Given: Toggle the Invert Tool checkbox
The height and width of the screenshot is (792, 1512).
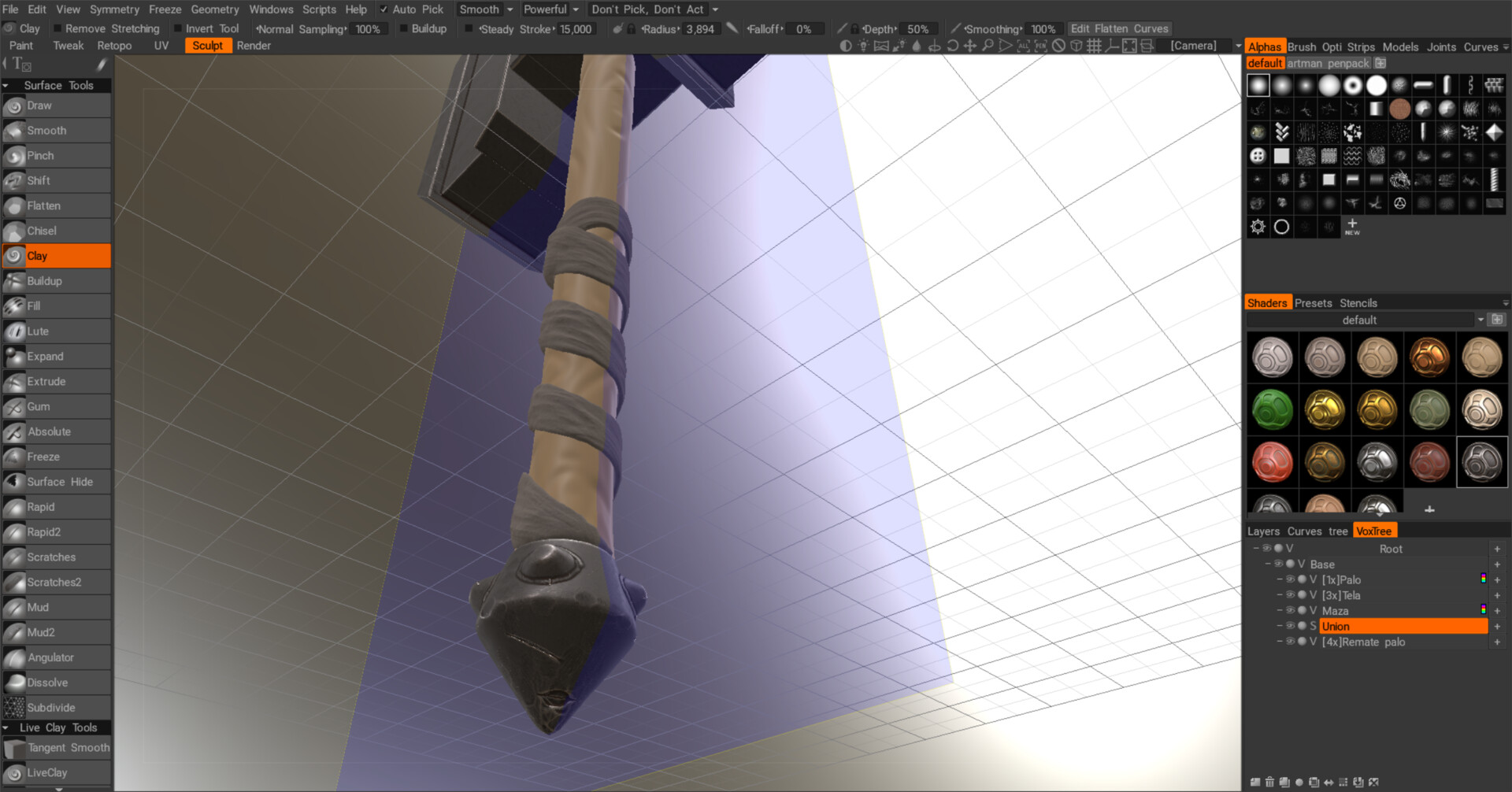Looking at the screenshot, I should click(177, 28).
